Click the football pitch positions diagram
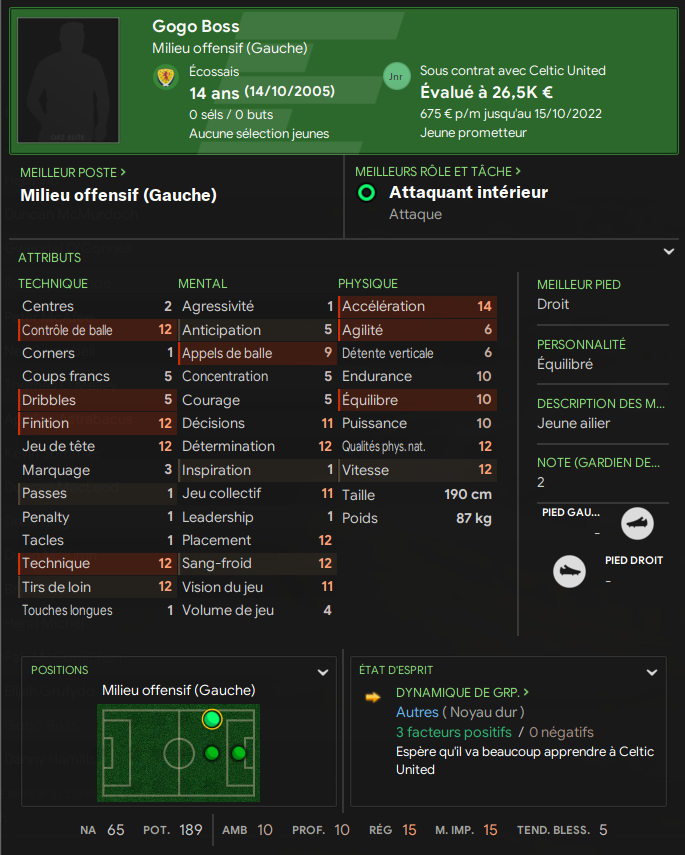Image resolution: width=685 pixels, height=855 pixels. coord(177,752)
